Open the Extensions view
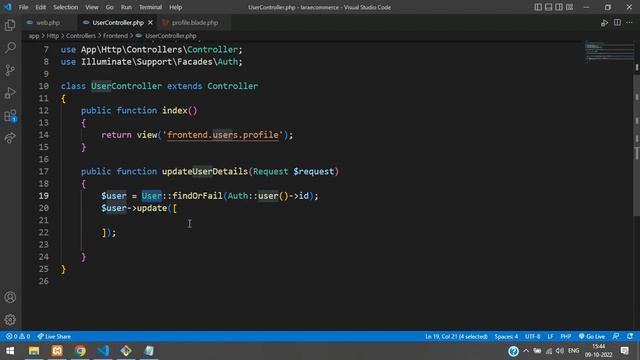Image resolution: width=640 pixels, height=360 pixels. coord(10,116)
